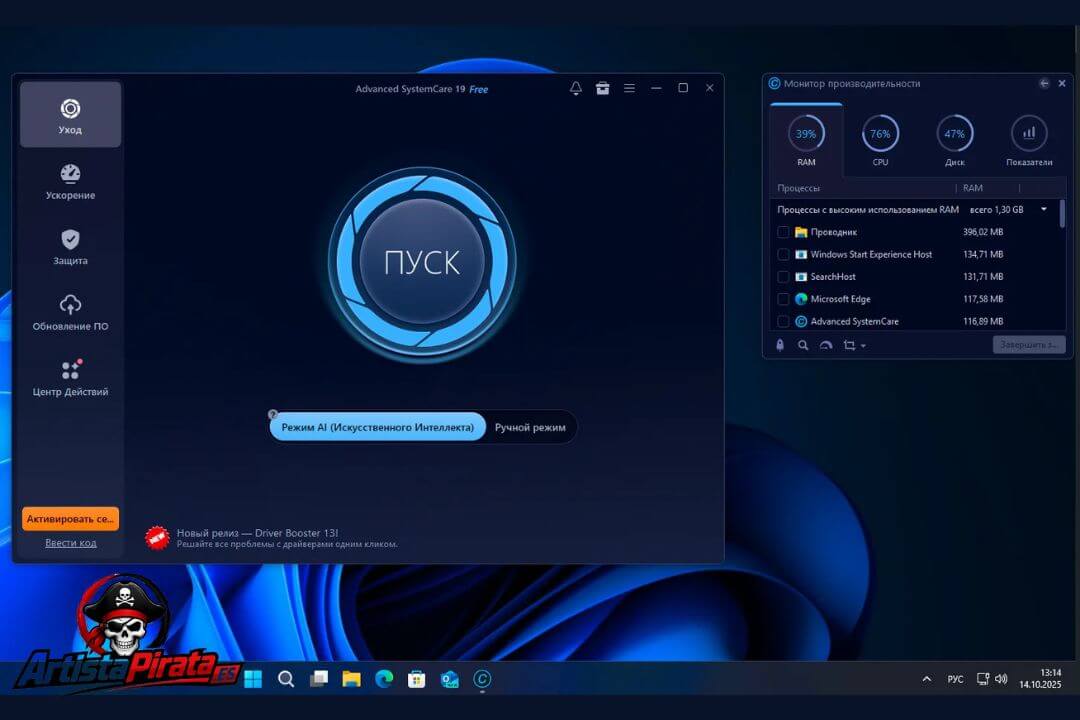
Task: Sort by the RAM column header
Action: 973,188
